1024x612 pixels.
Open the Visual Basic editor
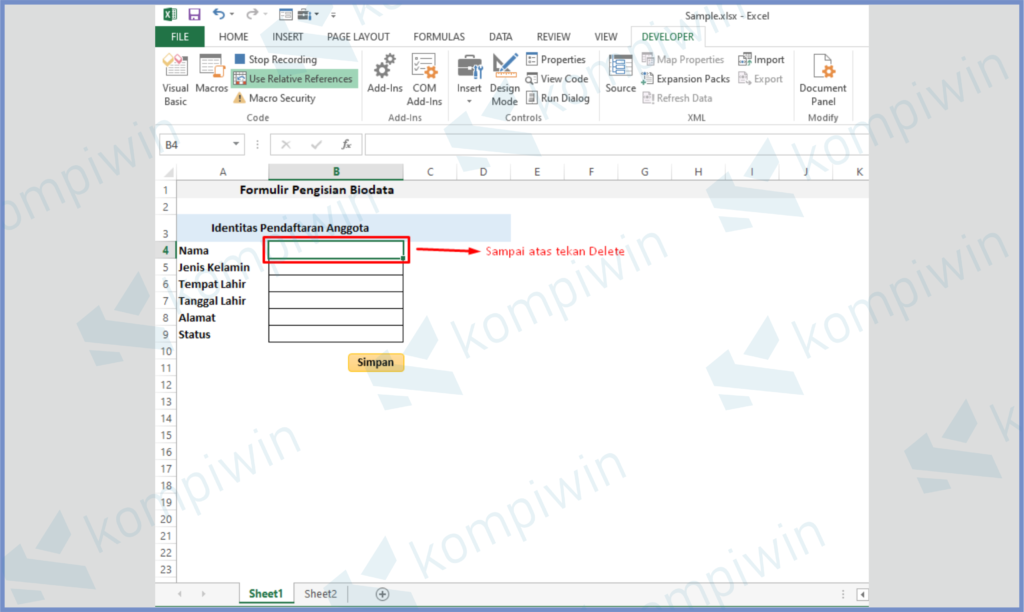175,79
